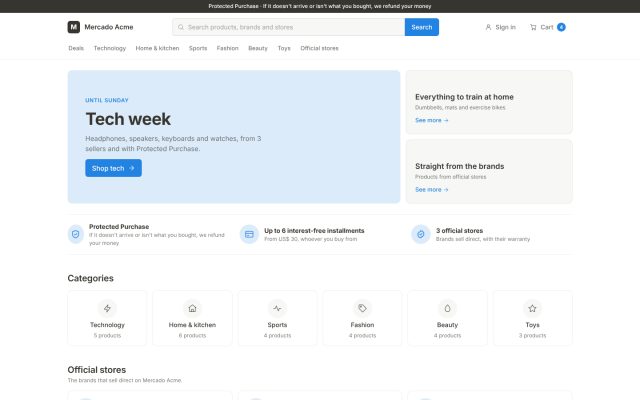Click the Technology lightning bolt icon
The height and width of the screenshot is (400, 640).
pyautogui.click(x=107, y=308)
